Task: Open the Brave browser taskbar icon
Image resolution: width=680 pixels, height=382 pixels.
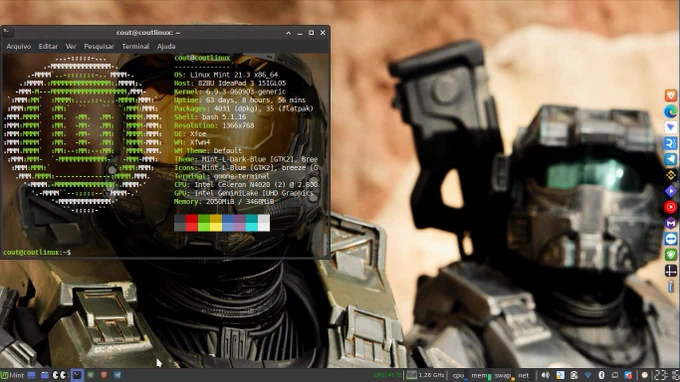Action: 104,375
